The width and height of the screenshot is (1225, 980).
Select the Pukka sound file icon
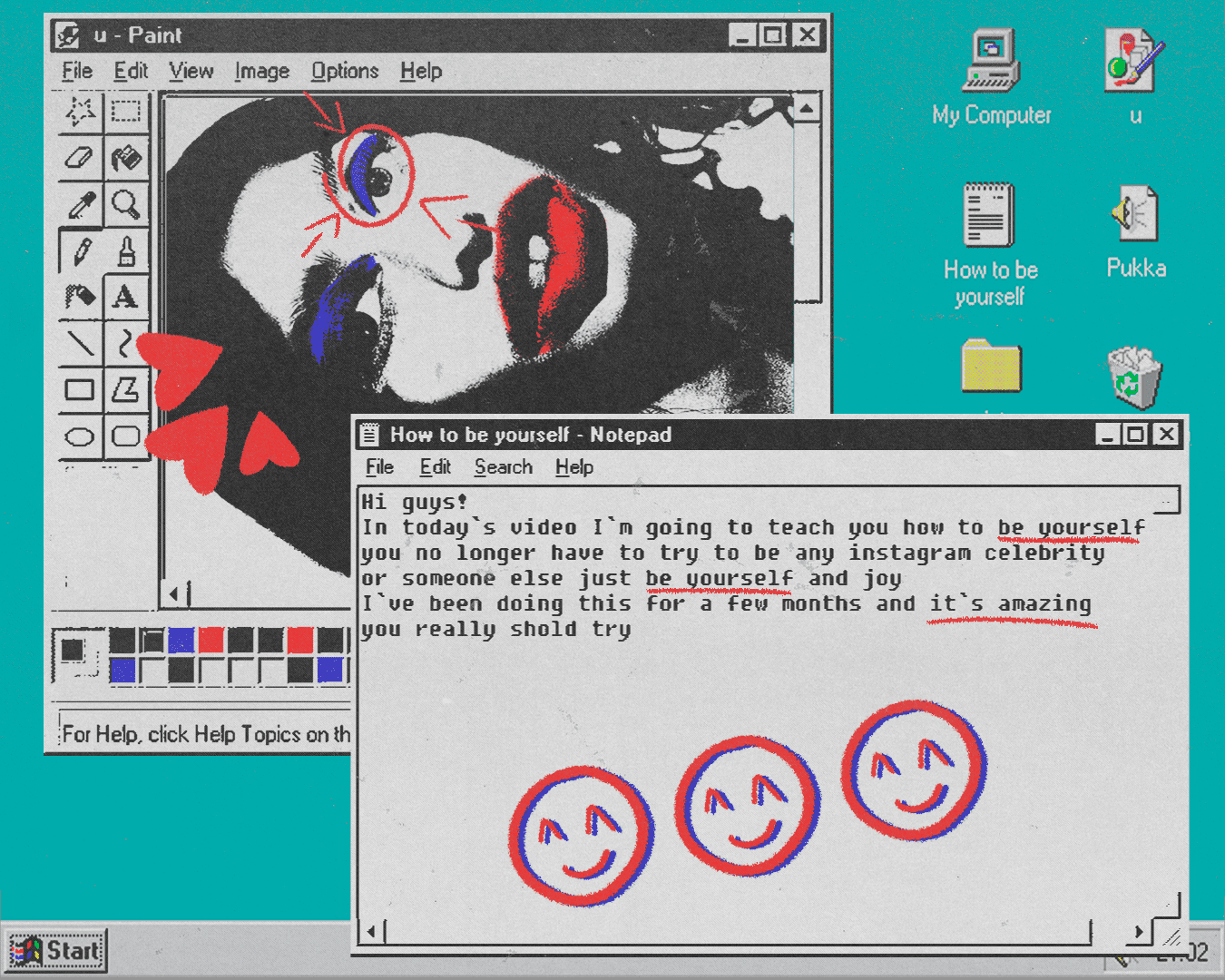1136,232
